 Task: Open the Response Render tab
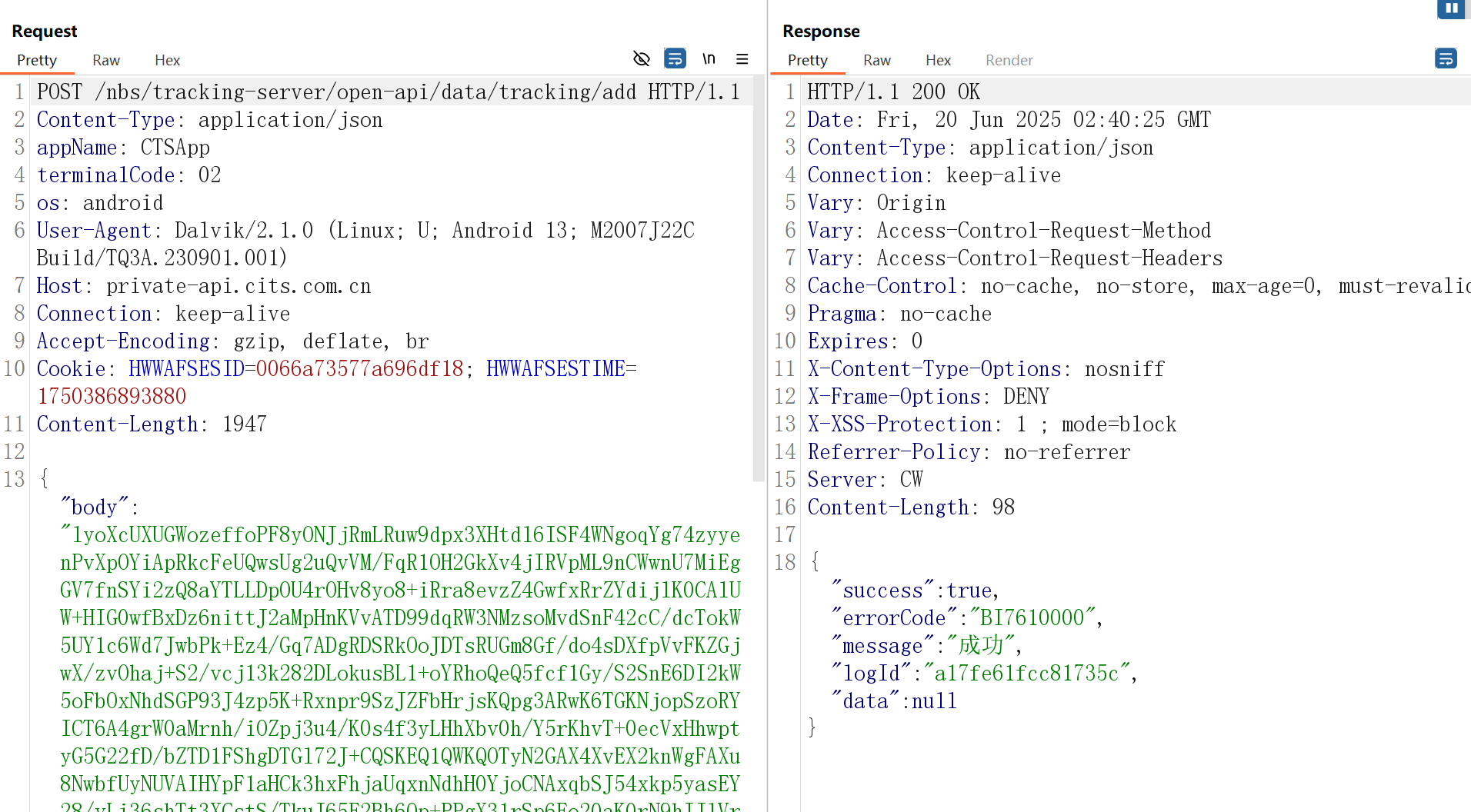[x=1009, y=61]
